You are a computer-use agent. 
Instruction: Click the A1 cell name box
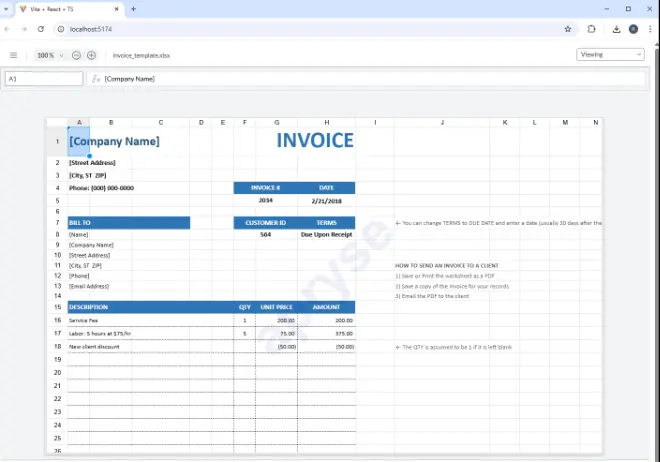(44, 78)
